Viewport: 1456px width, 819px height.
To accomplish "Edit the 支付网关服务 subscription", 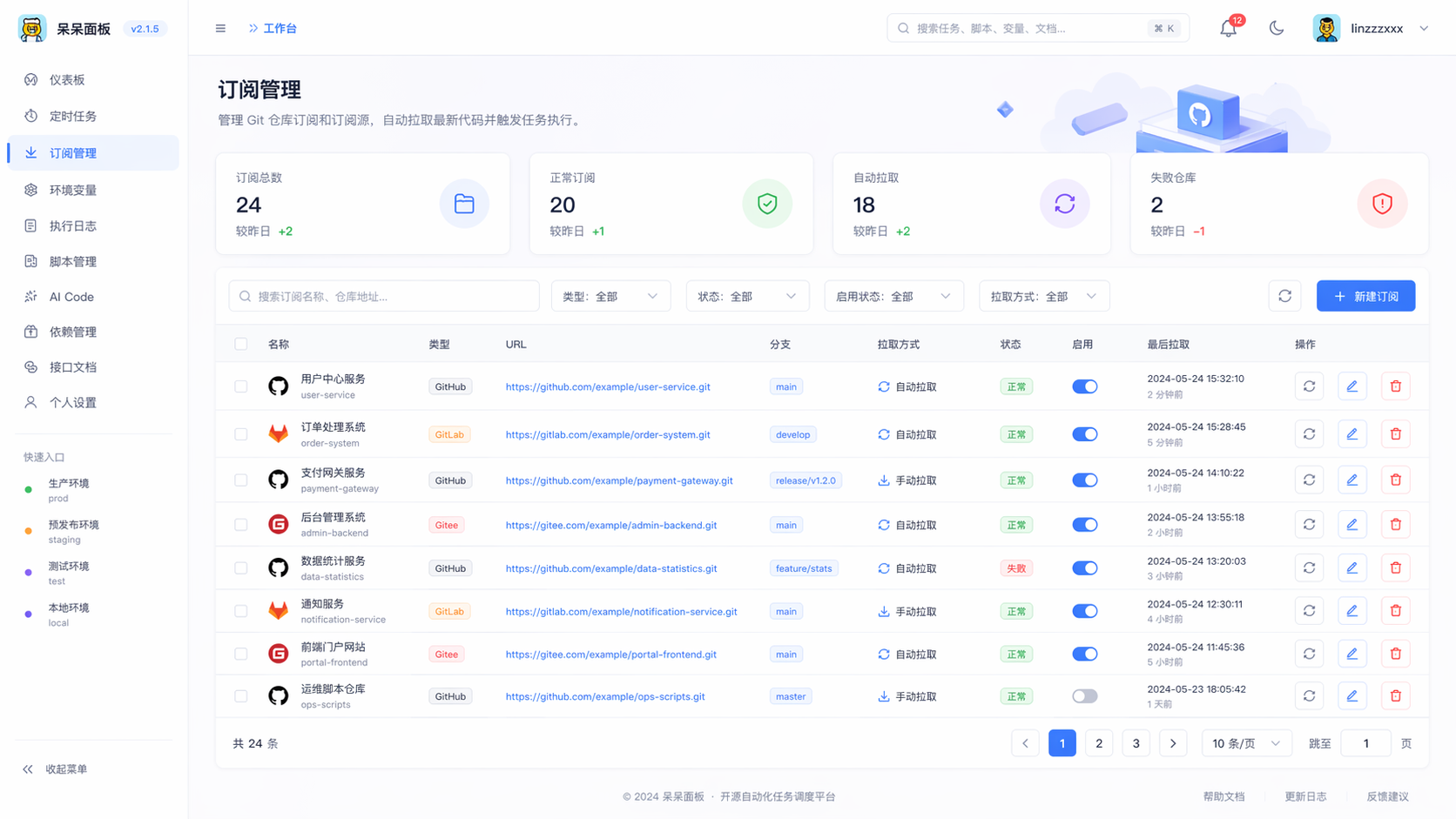I will click(x=1352, y=480).
